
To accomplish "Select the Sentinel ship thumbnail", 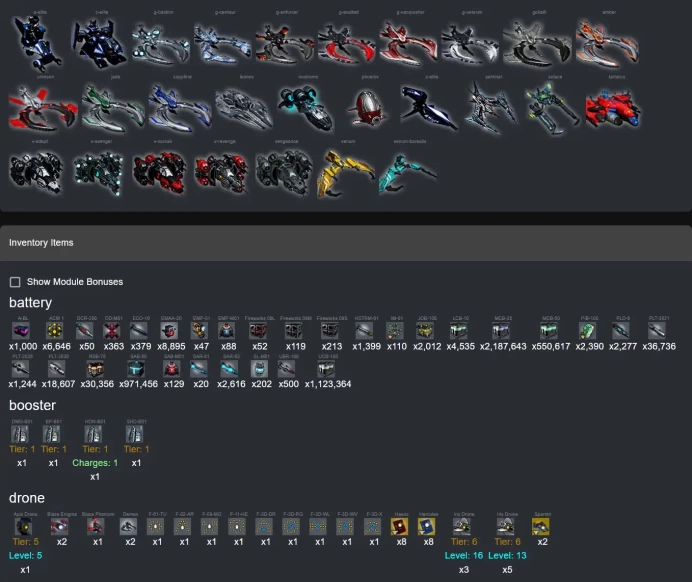I will pyautogui.click(x=491, y=108).
